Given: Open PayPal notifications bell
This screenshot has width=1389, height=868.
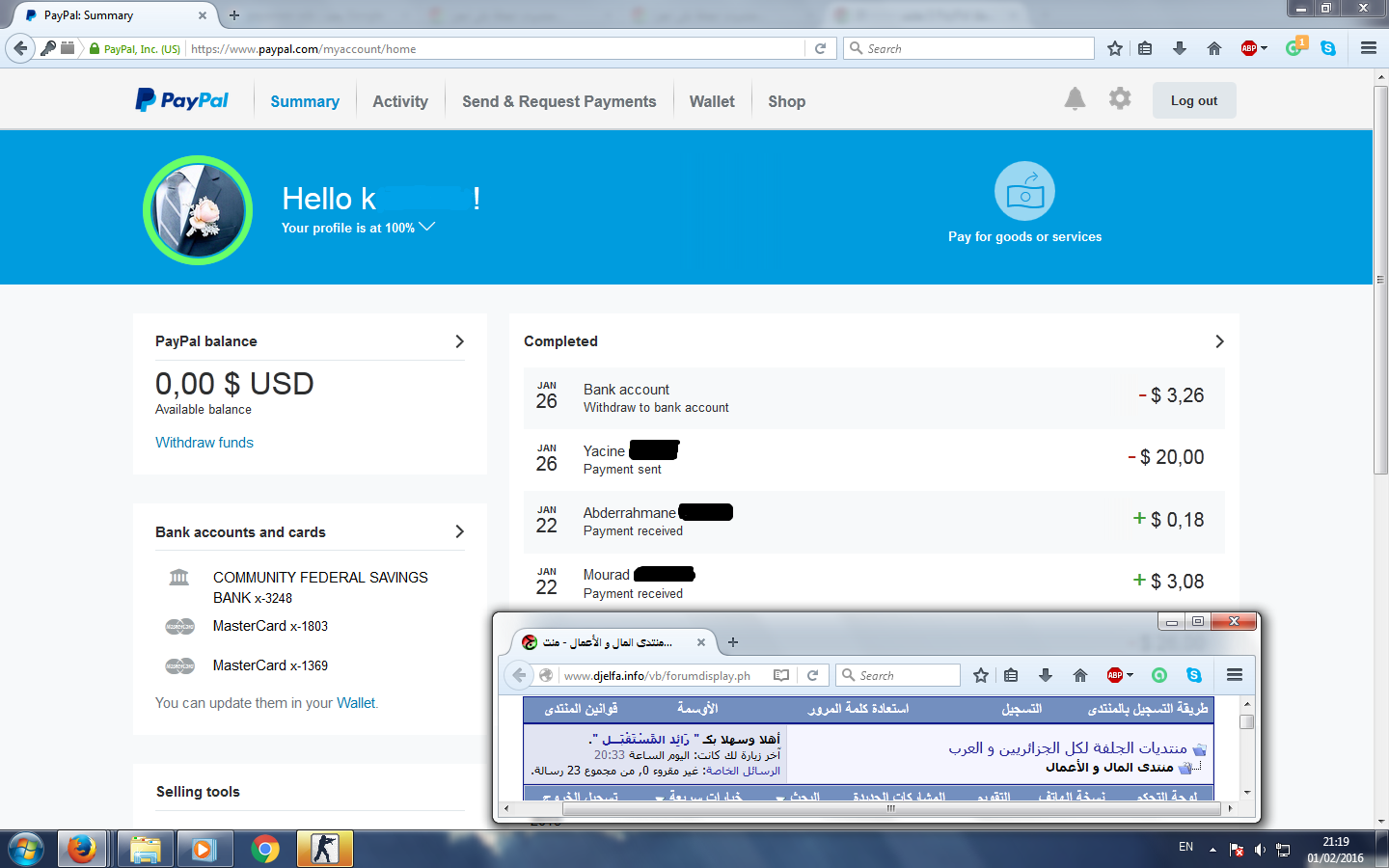Looking at the screenshot, I should (1075, 98).
